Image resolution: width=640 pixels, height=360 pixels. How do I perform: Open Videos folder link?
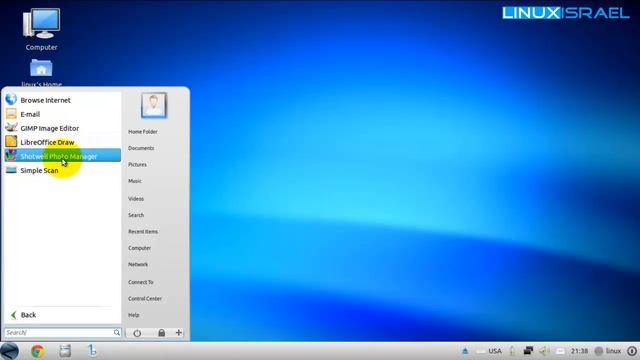click(x=136, y=199)
